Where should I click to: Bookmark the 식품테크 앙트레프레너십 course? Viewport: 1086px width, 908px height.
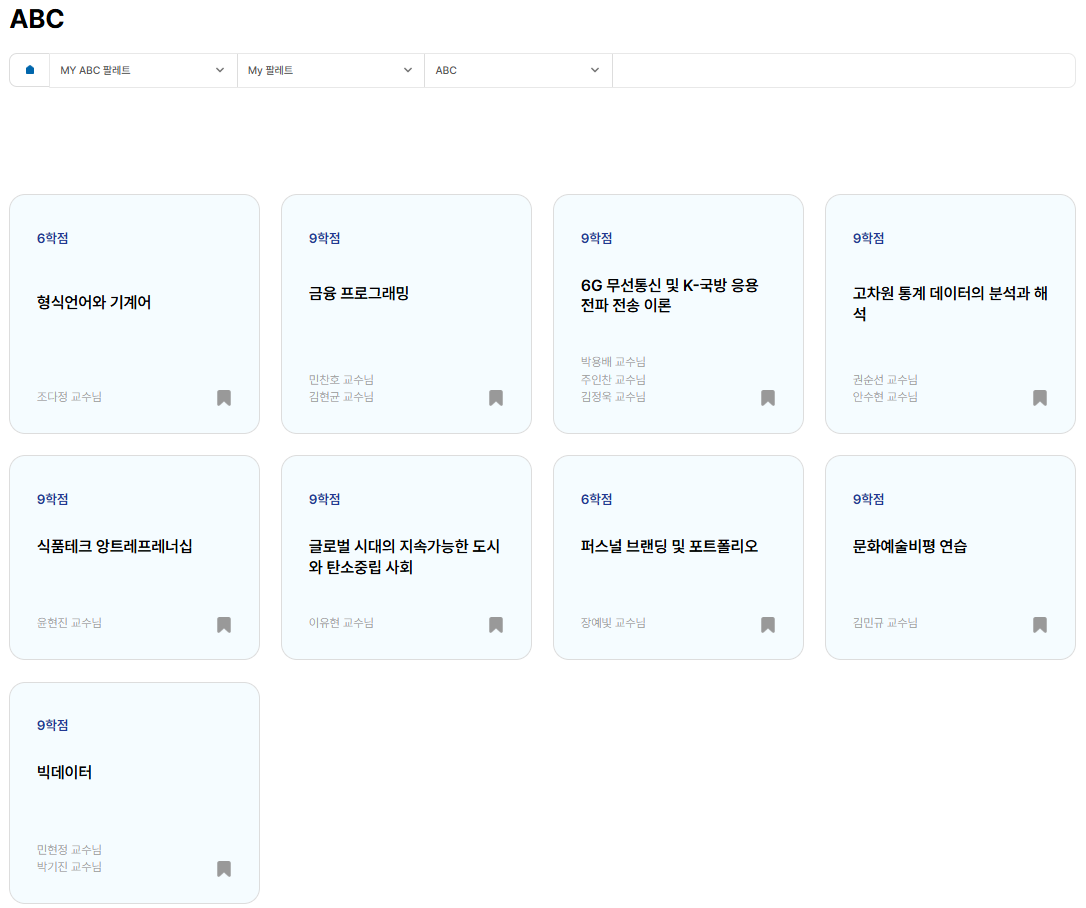tap(224, 625)
